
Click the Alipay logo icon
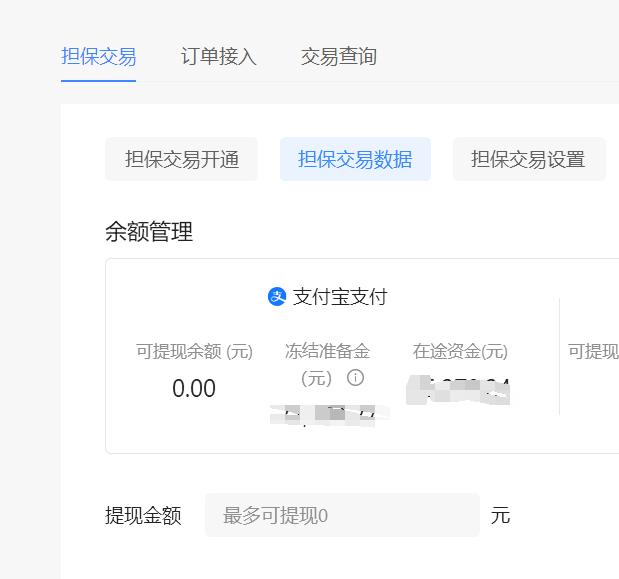277,297
